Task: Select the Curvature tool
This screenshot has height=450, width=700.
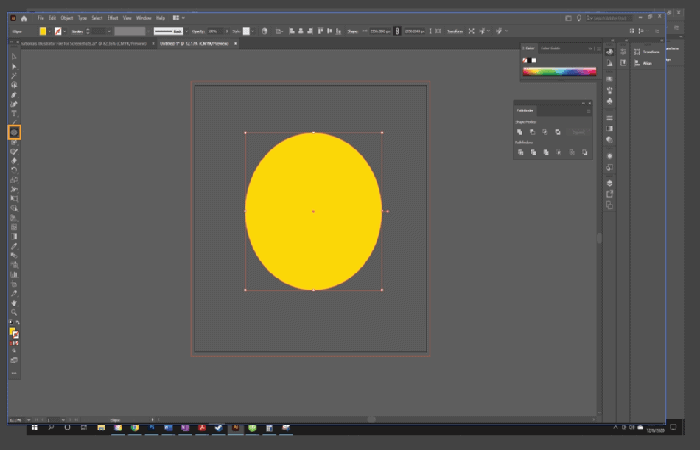Action: point(14,104)
